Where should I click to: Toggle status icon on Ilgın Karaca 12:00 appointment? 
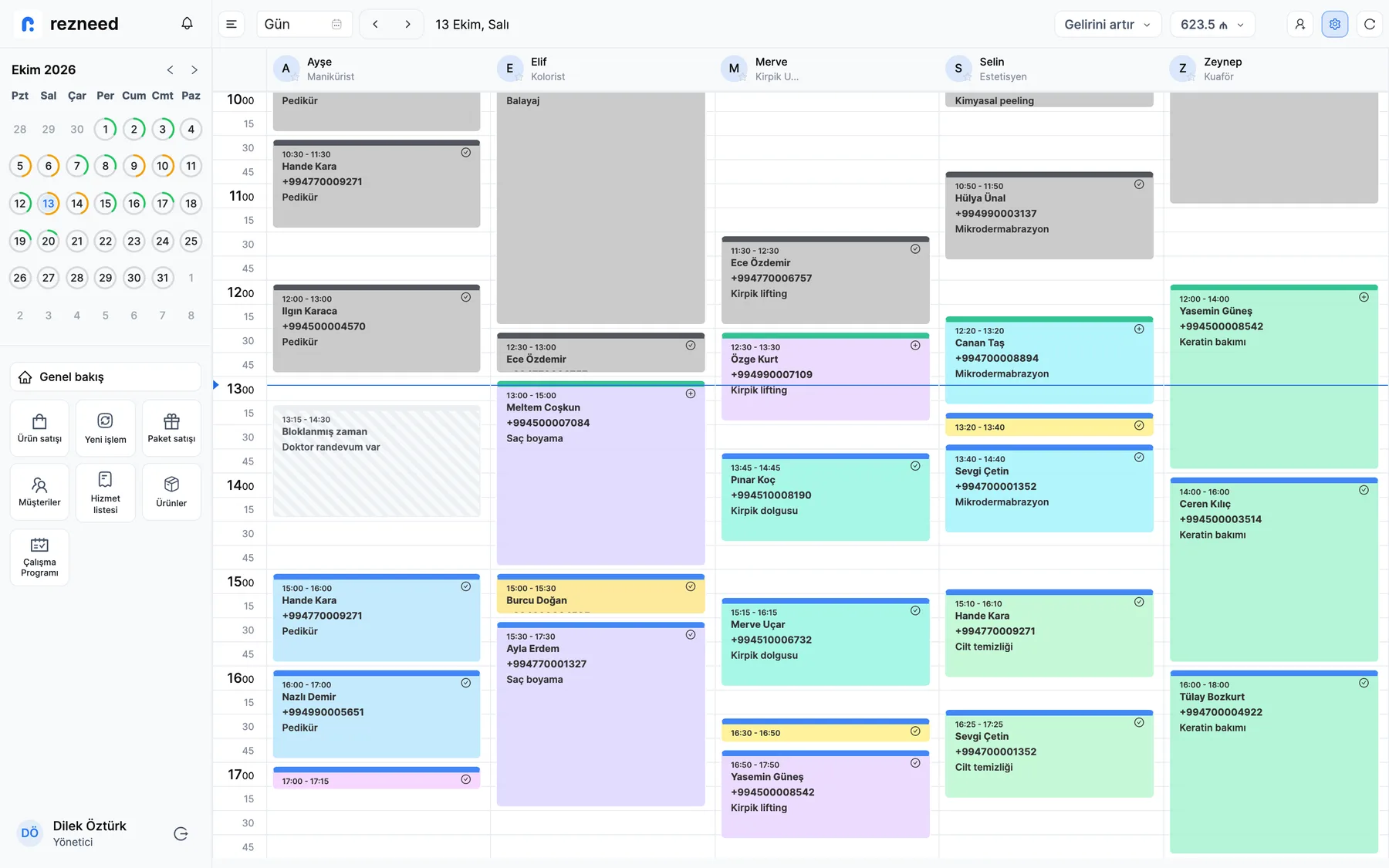click(x=466, y=297)
